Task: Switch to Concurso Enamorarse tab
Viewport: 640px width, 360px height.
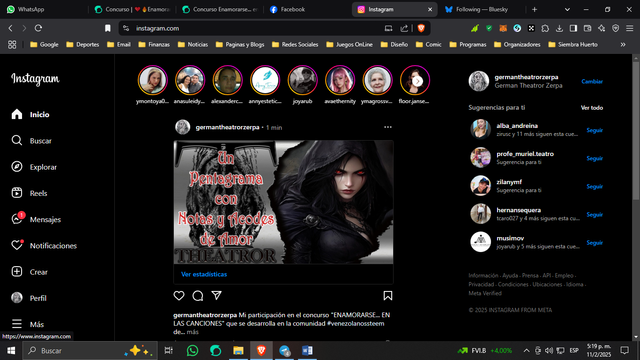Action: tap(220, 9)
